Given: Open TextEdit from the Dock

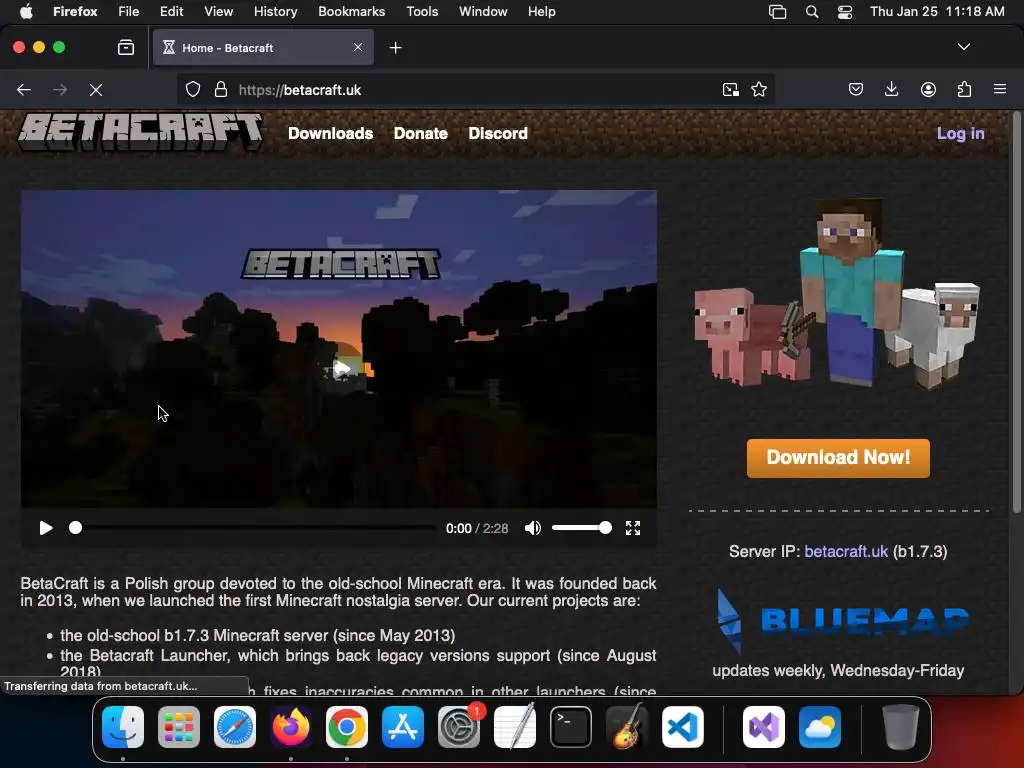Looking at the screenshot, I should 515,727.
